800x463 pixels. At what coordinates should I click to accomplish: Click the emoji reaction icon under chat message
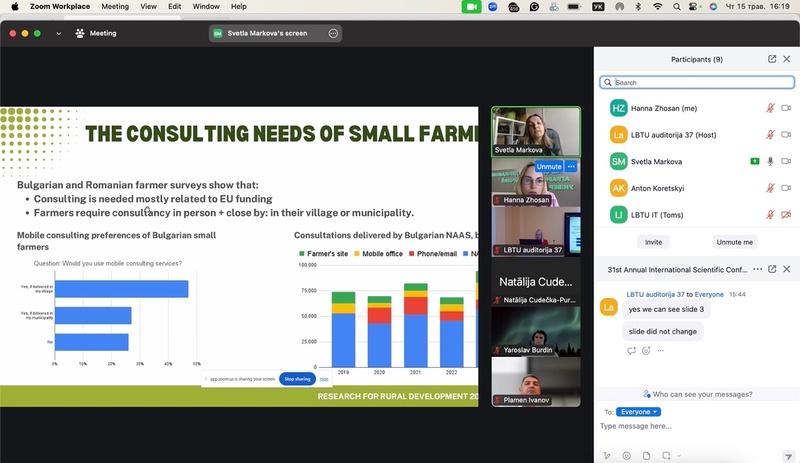click(x=647, y=351)
